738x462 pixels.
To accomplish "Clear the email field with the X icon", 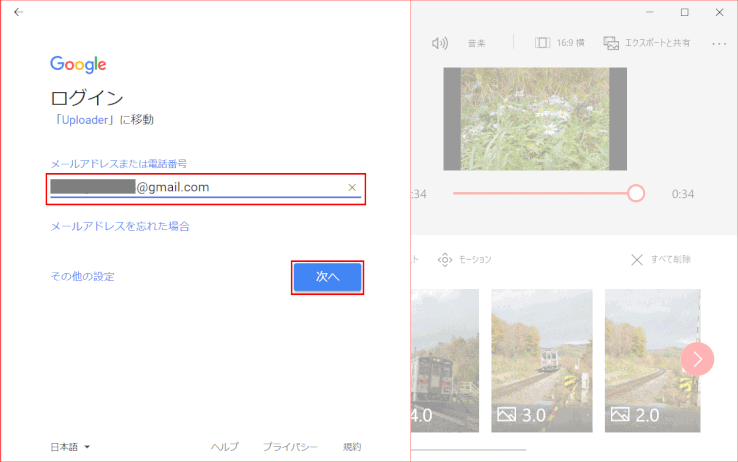I will point(352,187).
